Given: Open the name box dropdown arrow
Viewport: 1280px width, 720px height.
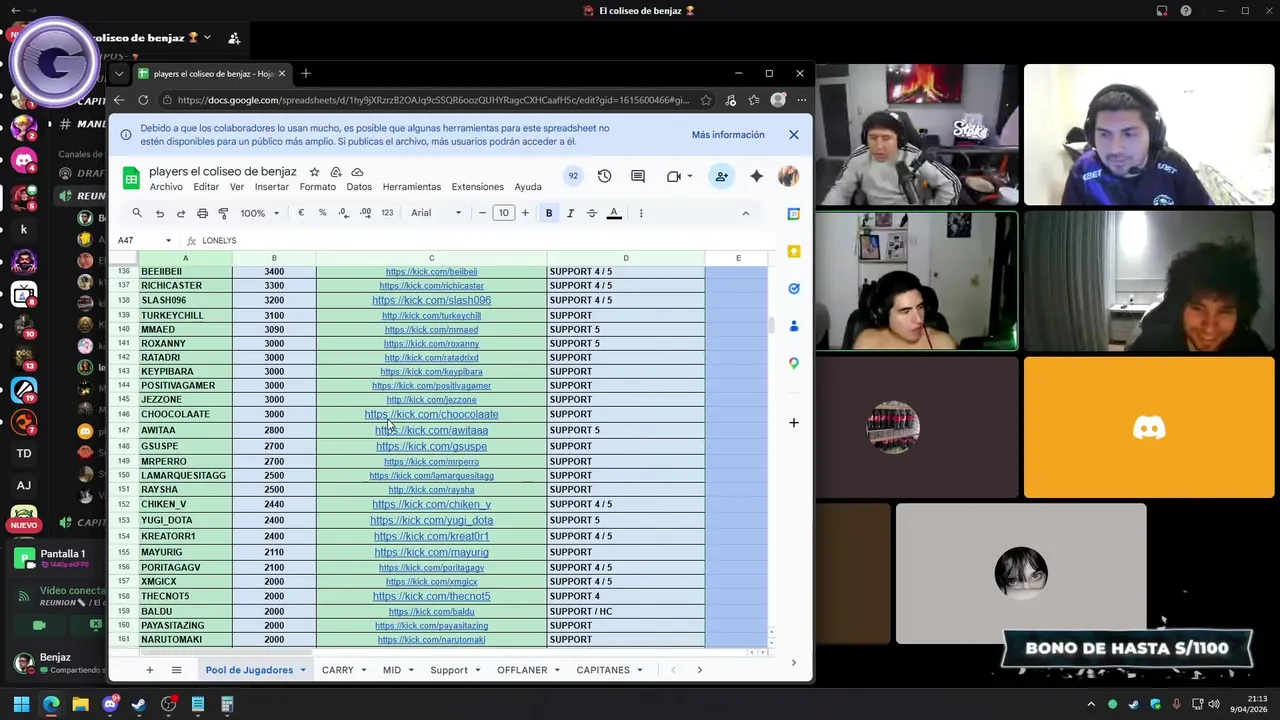Looking at the screenshot, I should (x=168, y=240).
